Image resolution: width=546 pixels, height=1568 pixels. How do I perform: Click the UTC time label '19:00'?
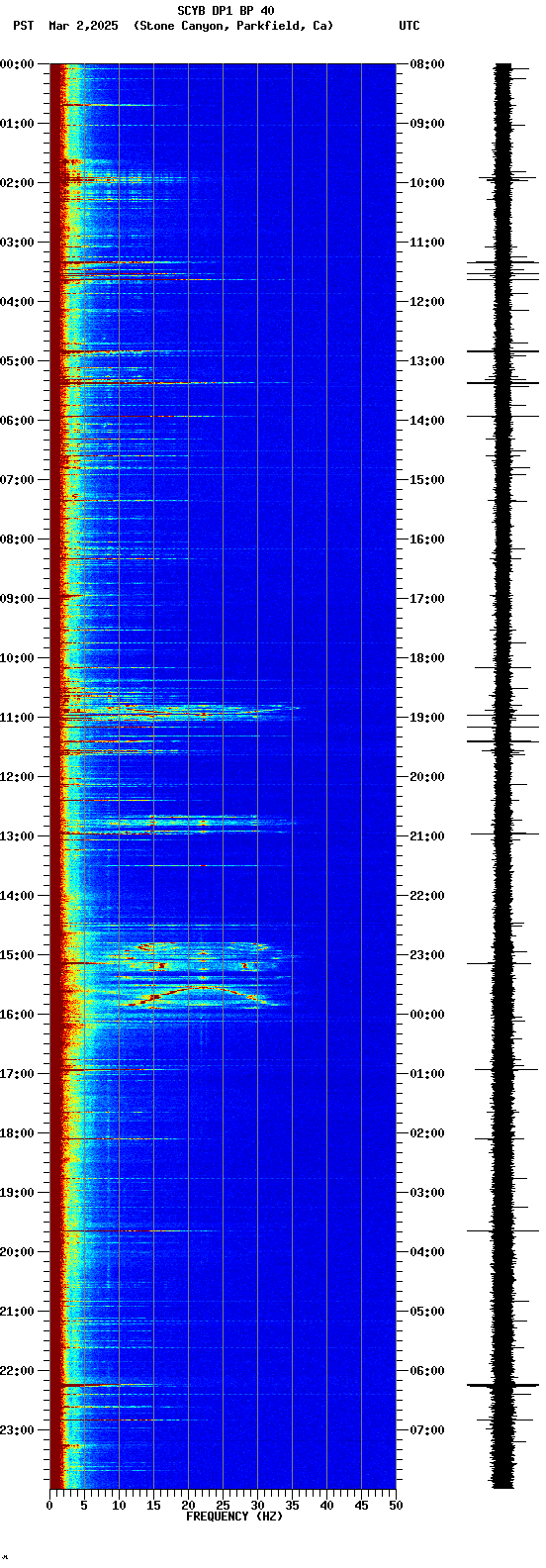click(427, 718)
